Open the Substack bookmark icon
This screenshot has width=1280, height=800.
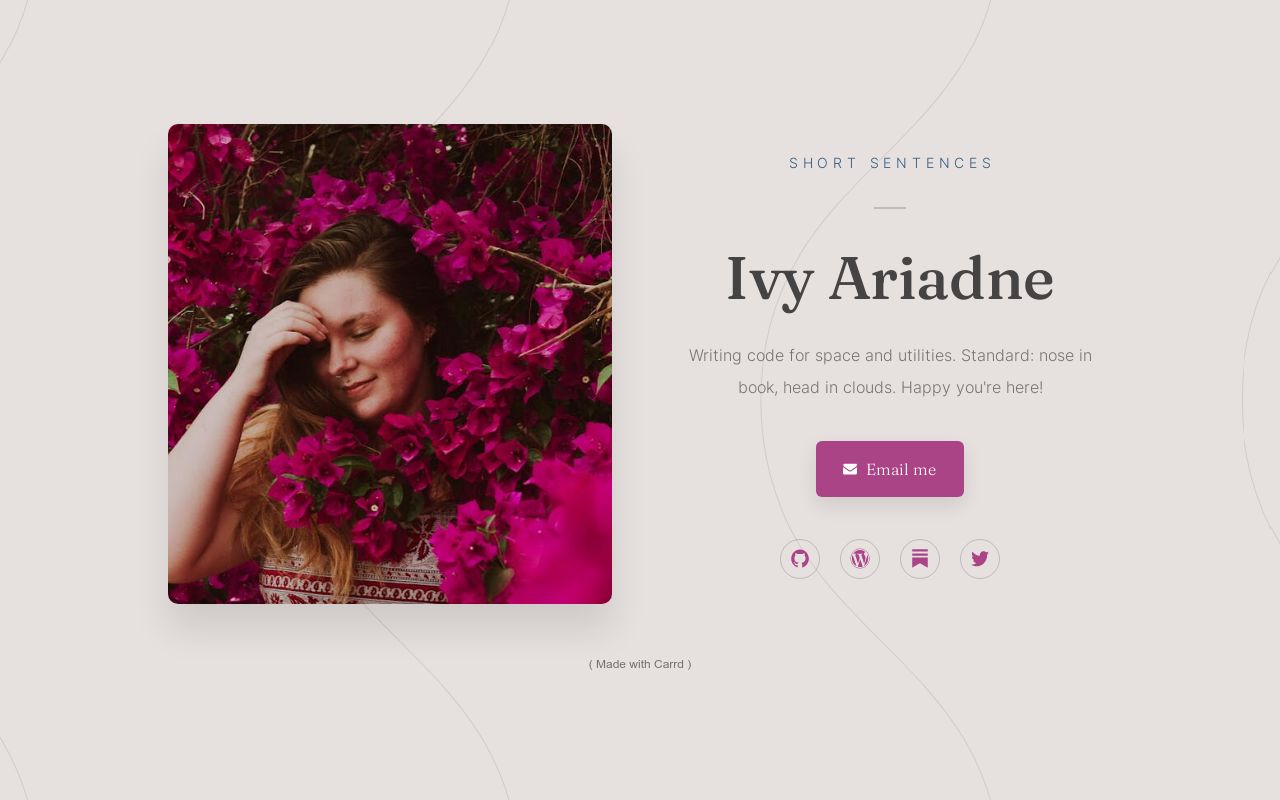click(920, 559)
